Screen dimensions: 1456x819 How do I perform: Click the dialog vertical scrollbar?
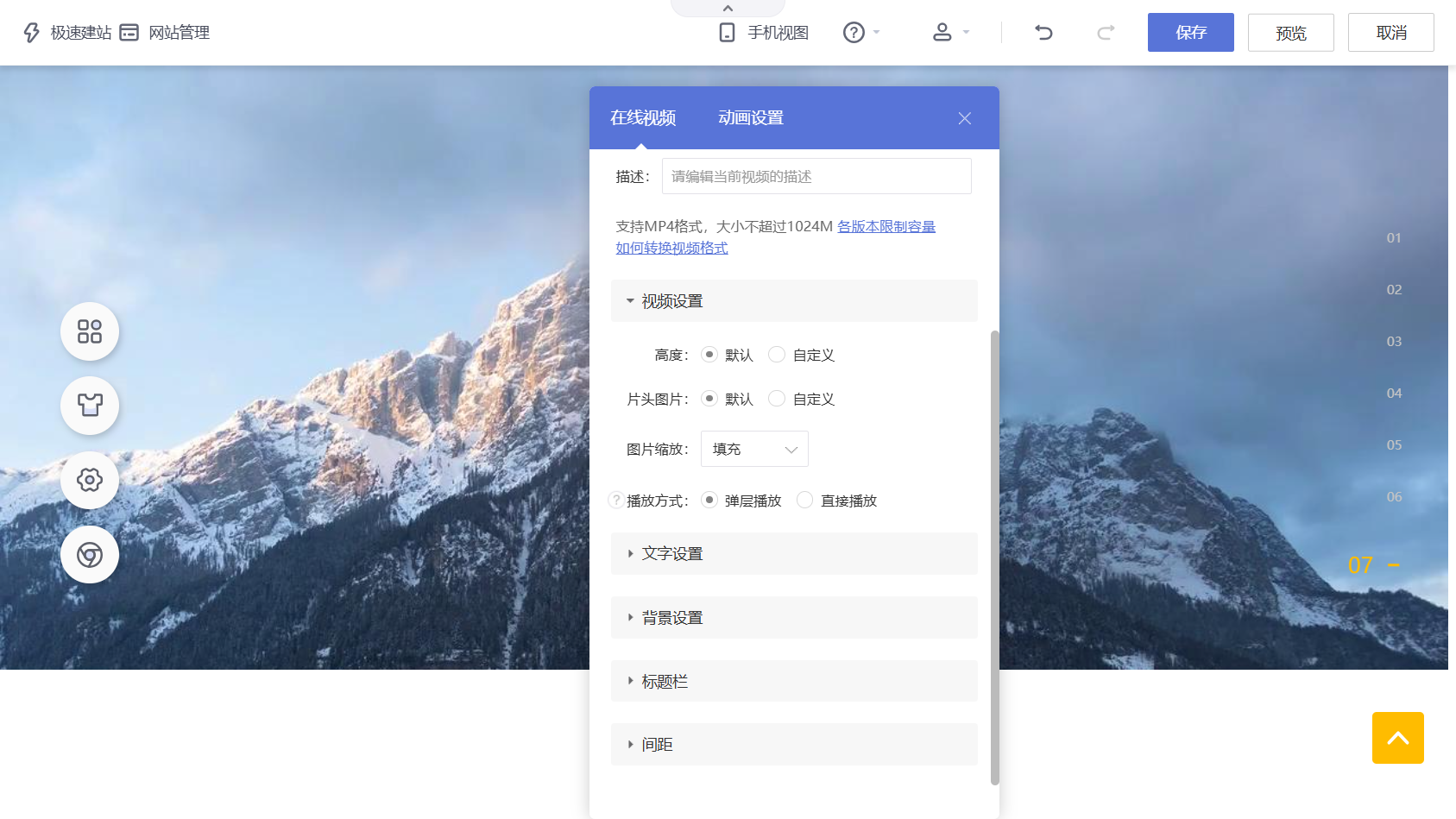pos(994,558)
